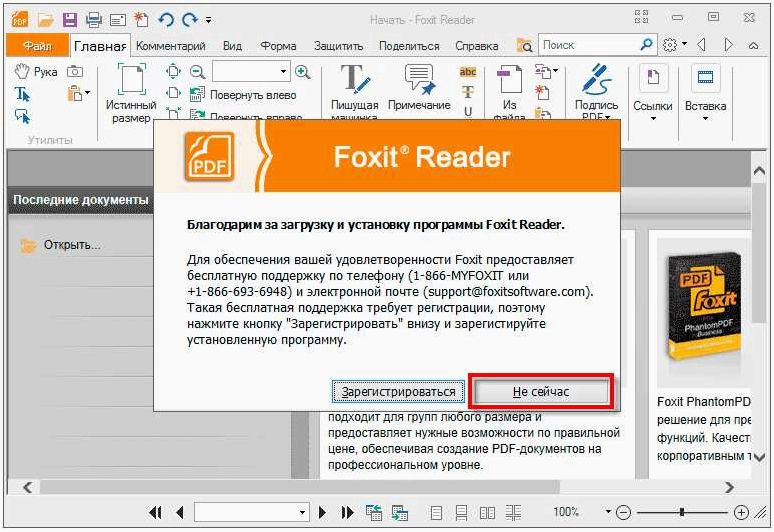Expand the Insert (Вставка) dropdown
The width and height of the screenshot is (774, 532).
click(705, 118)
